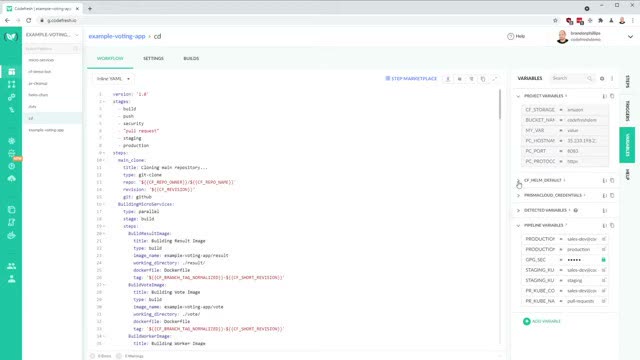Focus the pipeline search field in sidebar
This screenshot has height=360, width=640.
click(51, 49)
